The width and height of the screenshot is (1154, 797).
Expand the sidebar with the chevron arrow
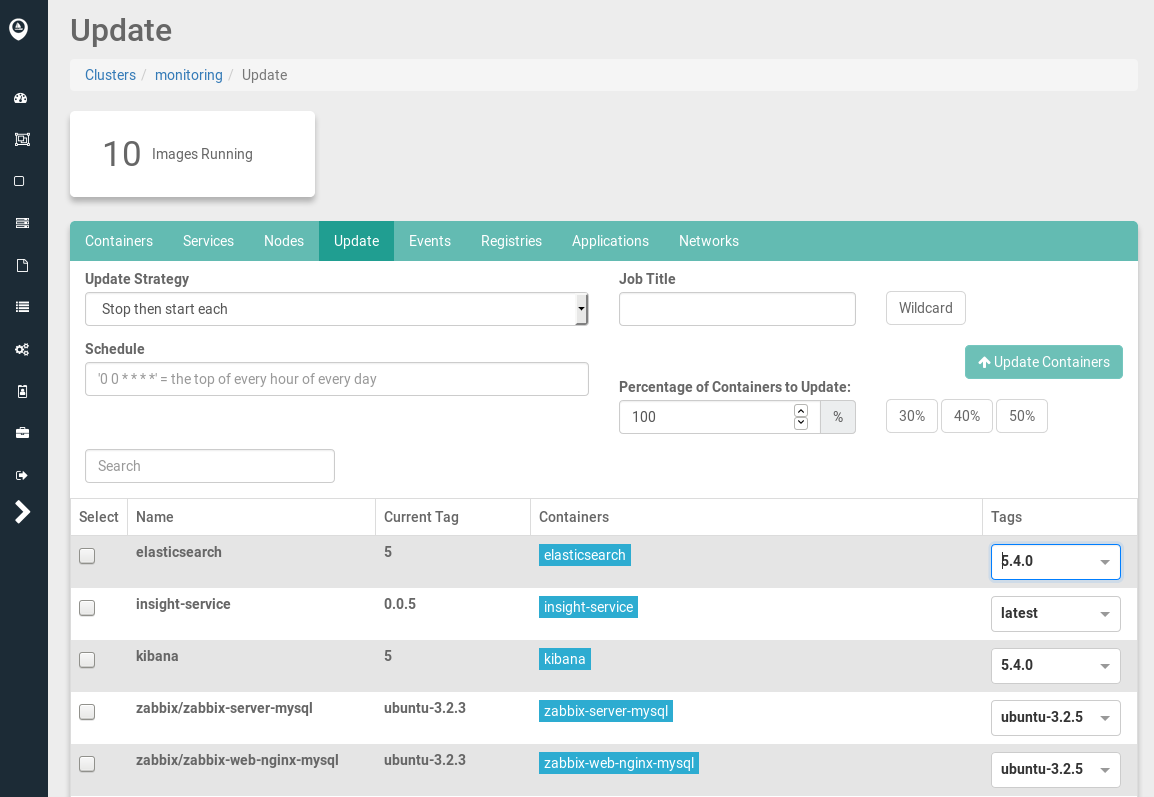point(22,512)
